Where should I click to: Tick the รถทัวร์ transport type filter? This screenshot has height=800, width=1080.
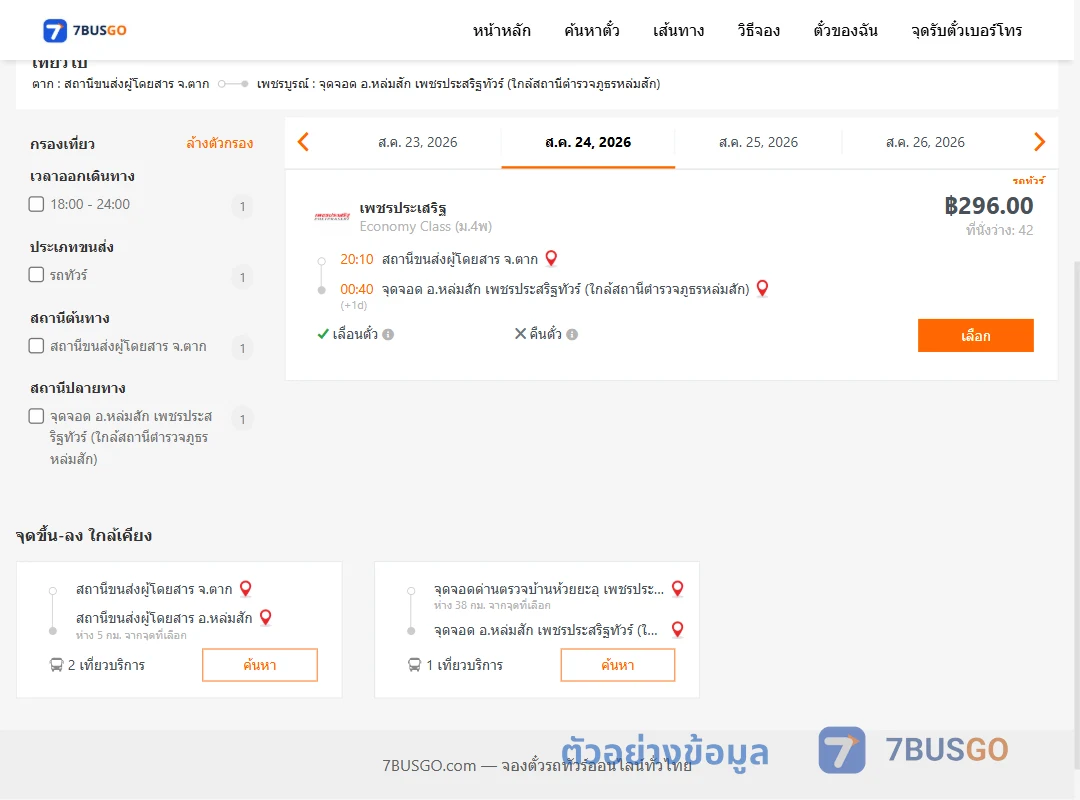[x=37, y=274]
